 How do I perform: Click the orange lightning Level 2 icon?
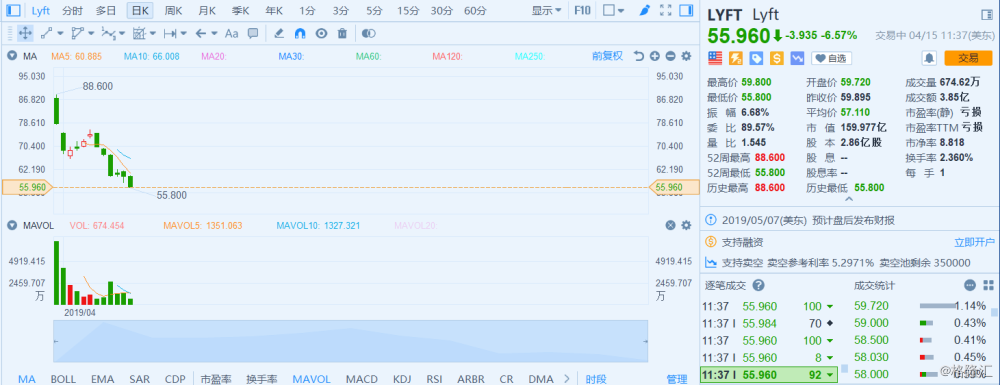click(x=736, y=58)
